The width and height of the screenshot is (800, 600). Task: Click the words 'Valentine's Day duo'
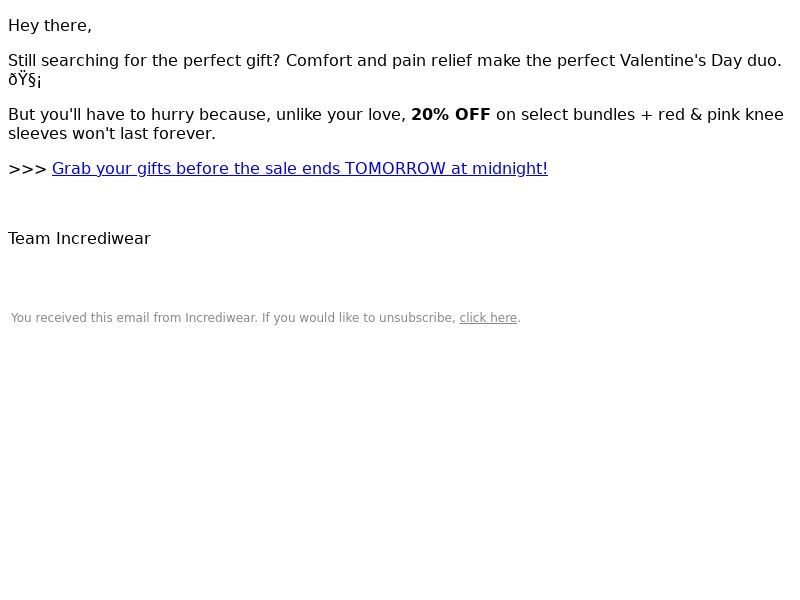[x=700, y=60]
